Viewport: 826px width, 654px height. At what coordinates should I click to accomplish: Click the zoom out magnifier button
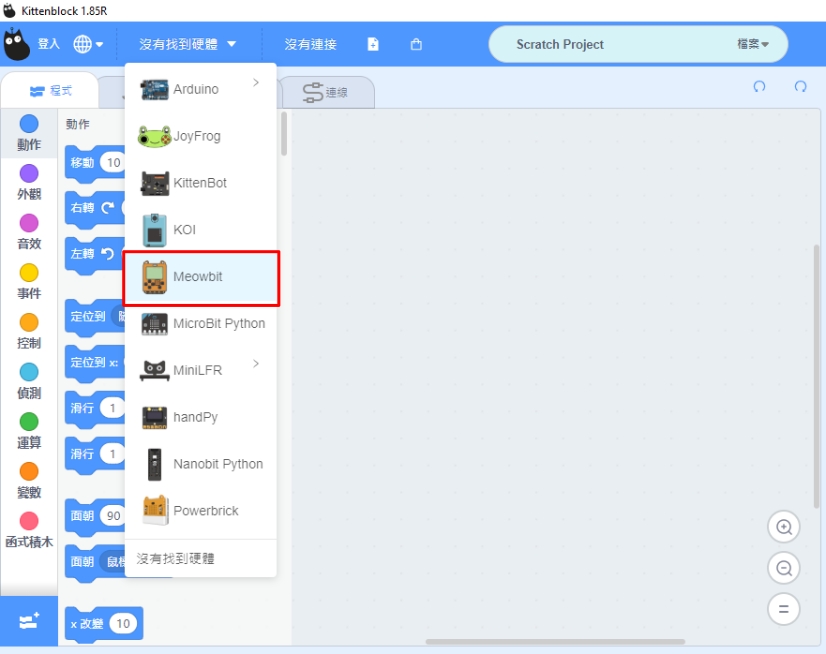[784, 568]
